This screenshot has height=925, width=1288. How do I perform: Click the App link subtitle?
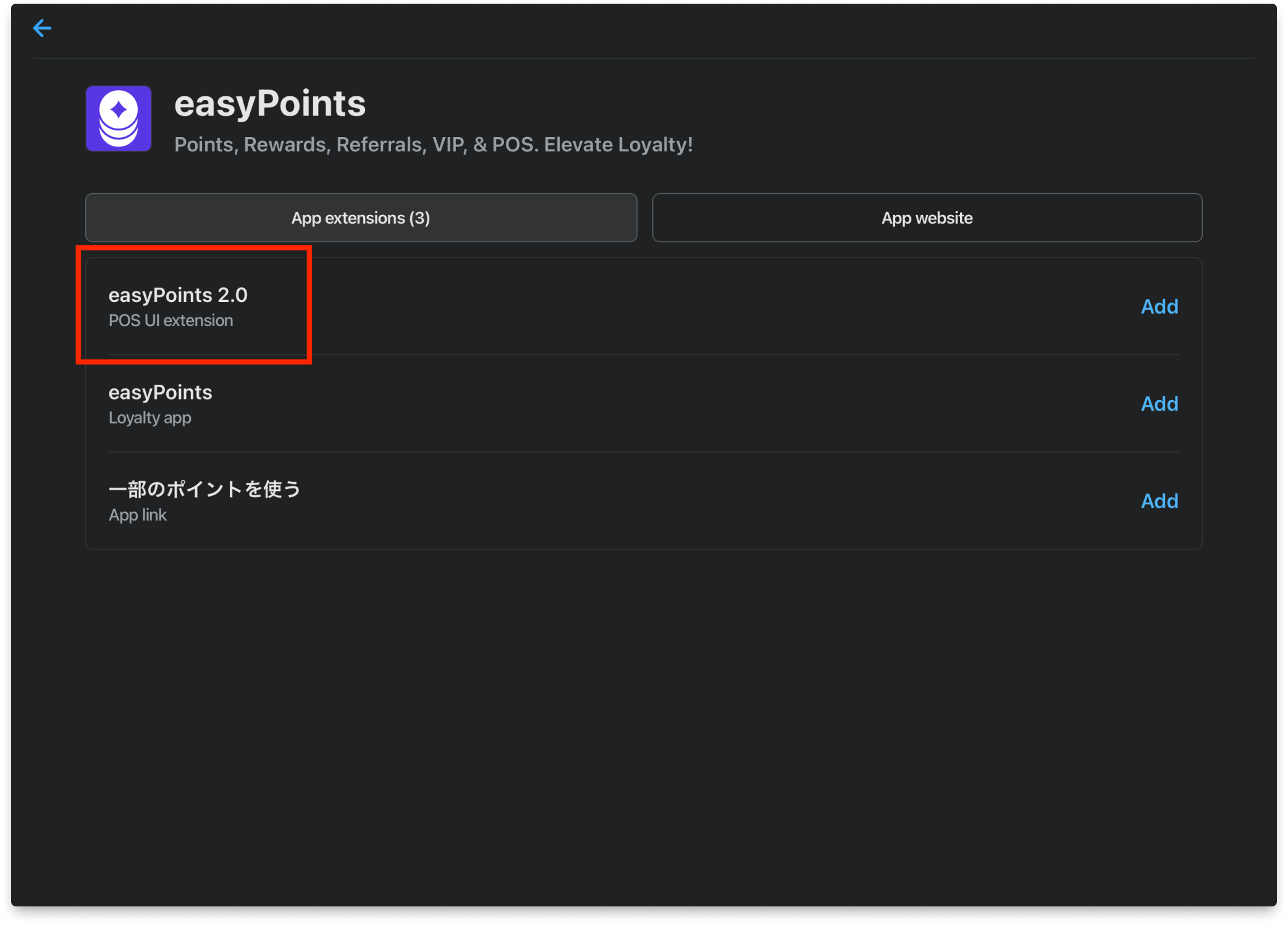coord(138,515)
